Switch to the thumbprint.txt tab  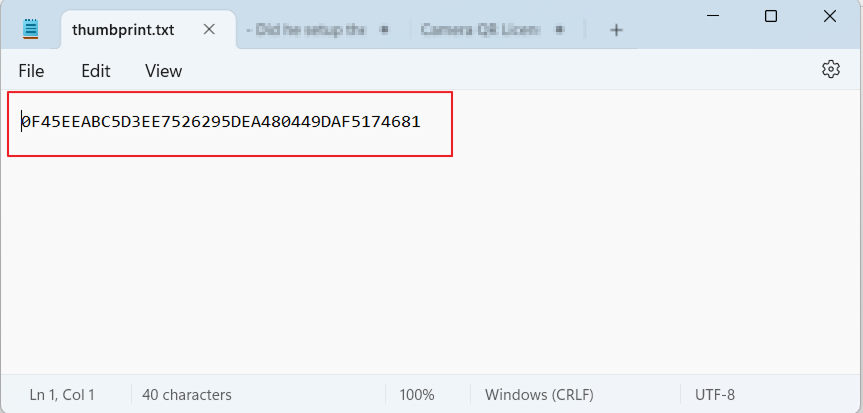123,30
